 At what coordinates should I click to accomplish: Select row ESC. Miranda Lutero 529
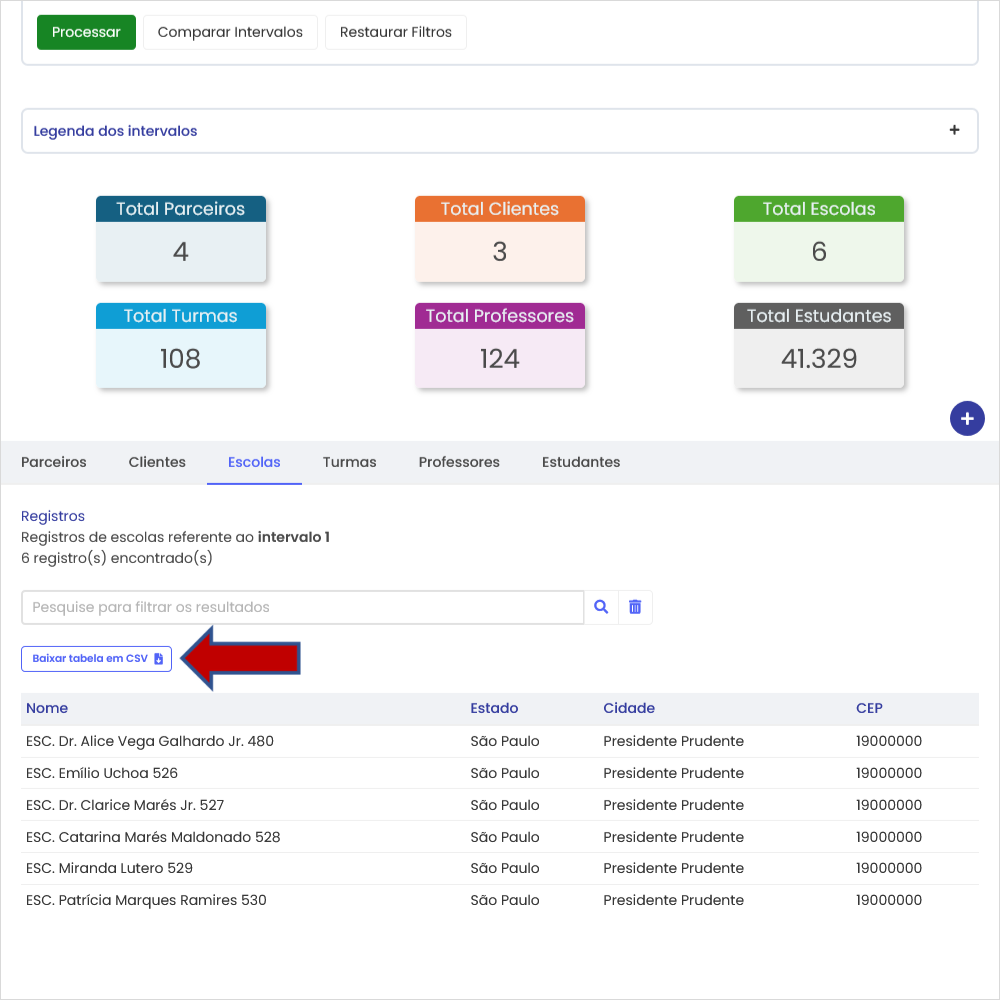point(500,868)
